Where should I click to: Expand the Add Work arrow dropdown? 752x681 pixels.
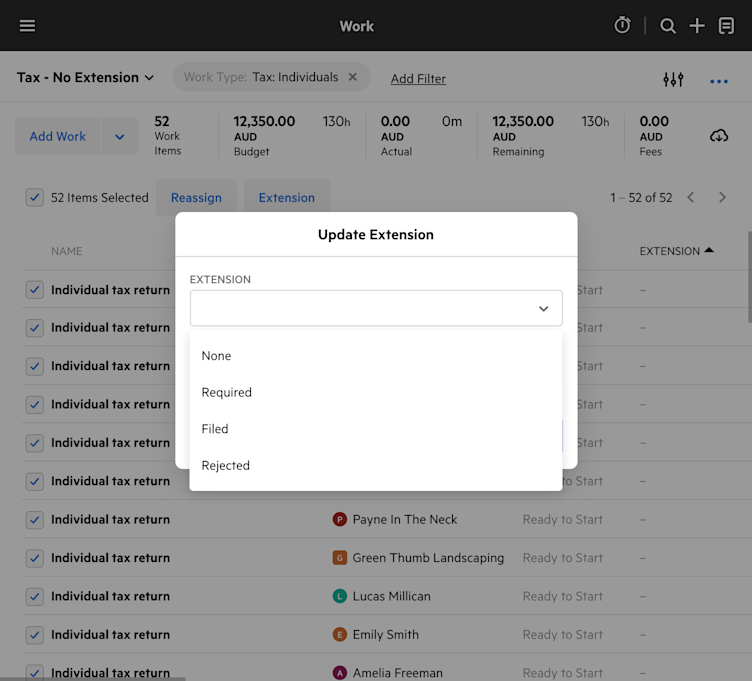(119, 137)
